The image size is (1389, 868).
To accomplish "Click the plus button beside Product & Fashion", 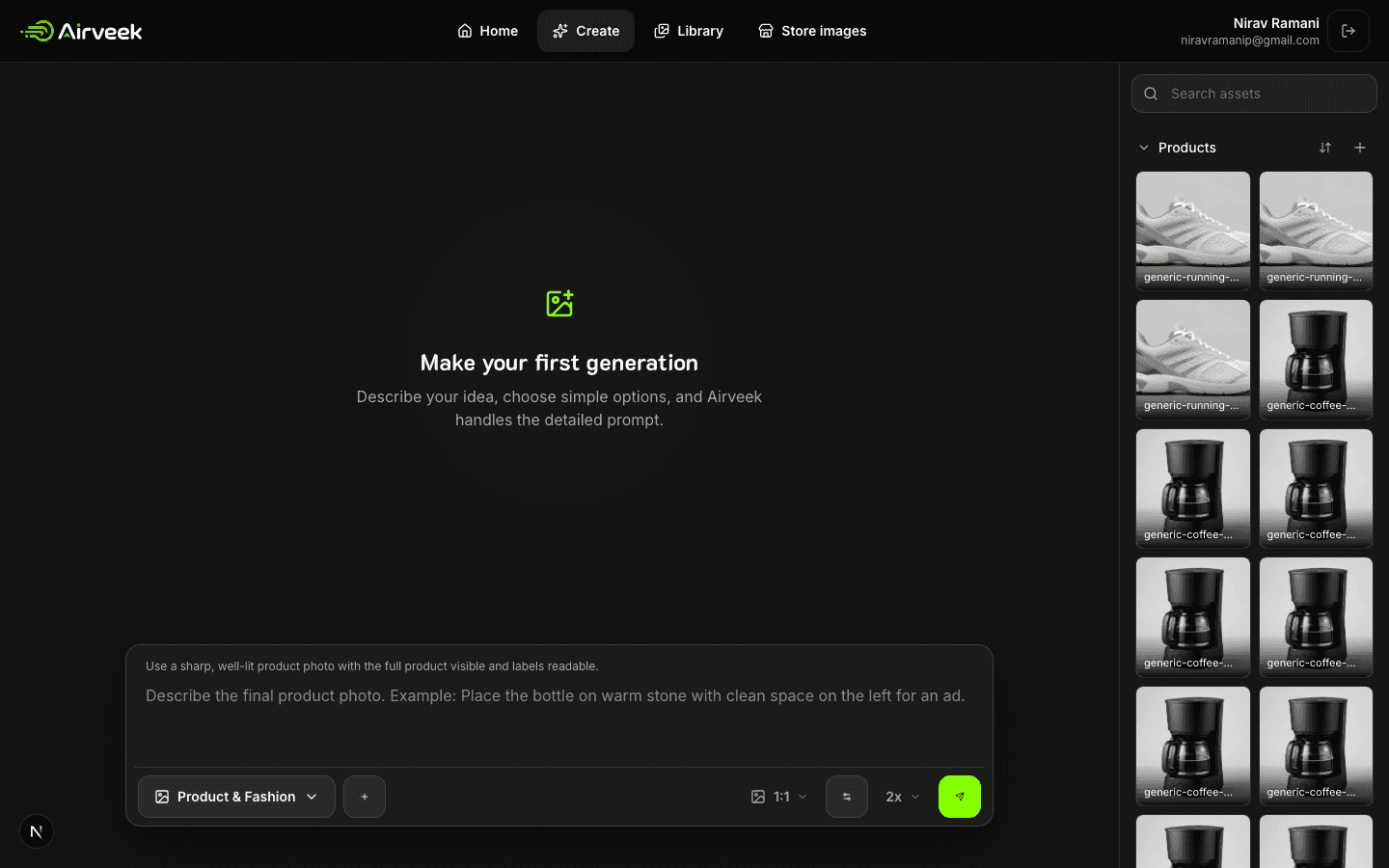I will 365,797.
